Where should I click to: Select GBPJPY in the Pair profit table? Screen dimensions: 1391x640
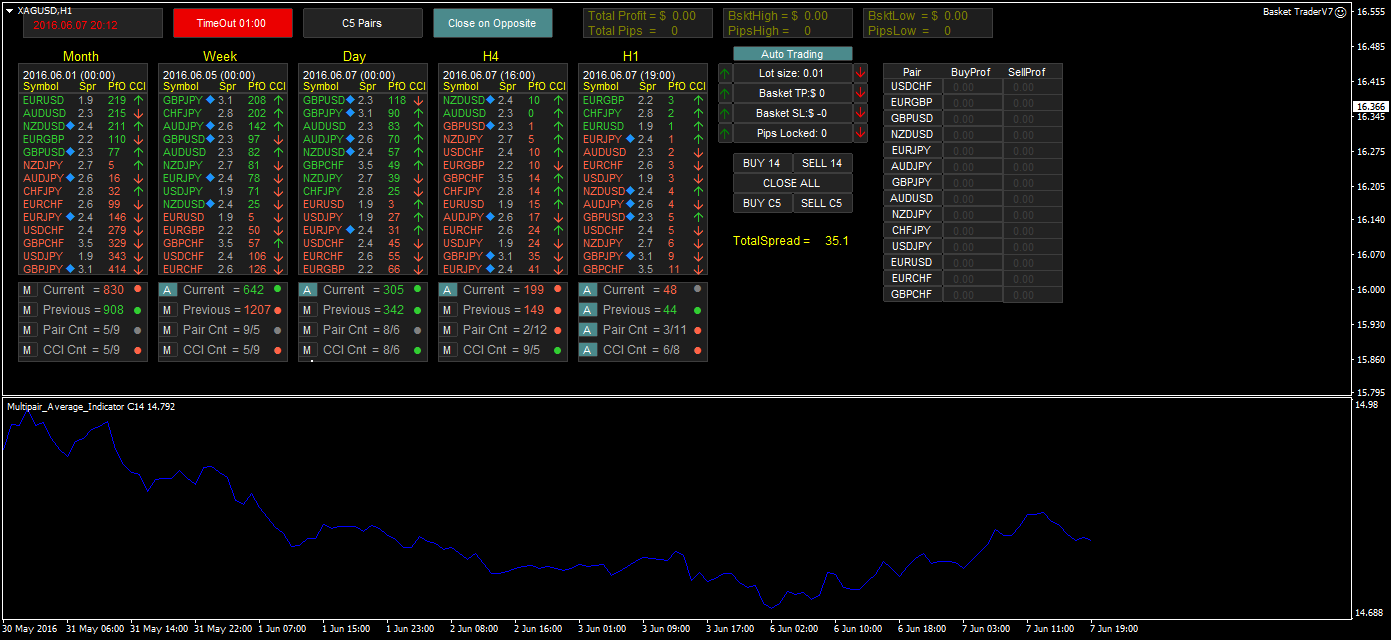[912, 183]
